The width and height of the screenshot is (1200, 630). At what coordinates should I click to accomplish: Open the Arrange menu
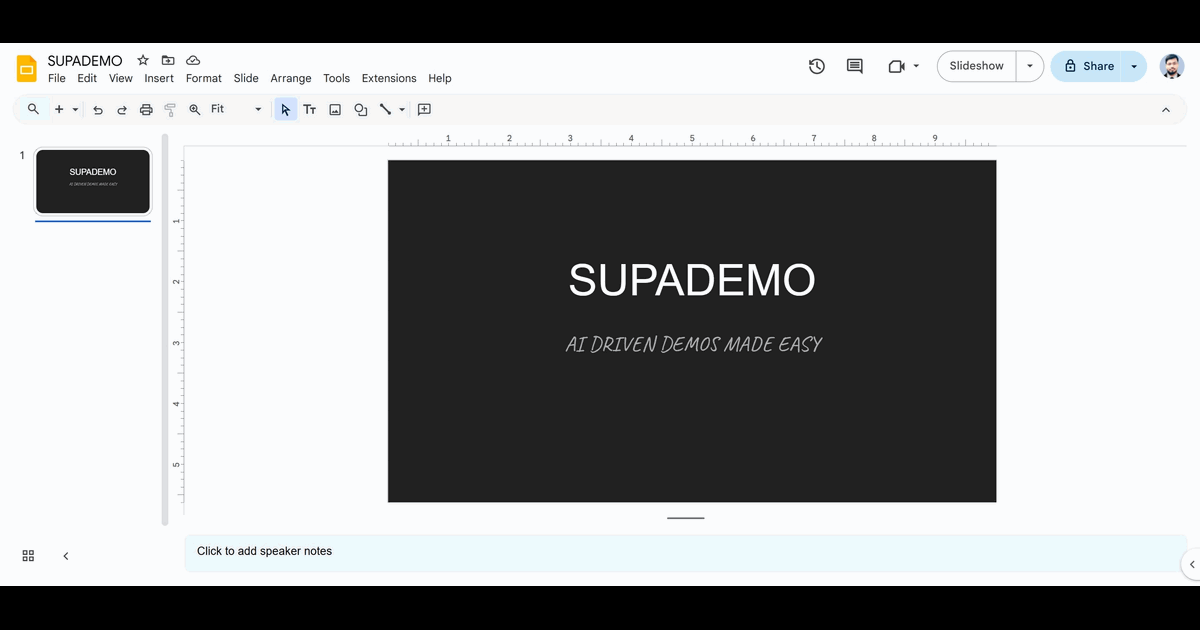pos(291,78)
